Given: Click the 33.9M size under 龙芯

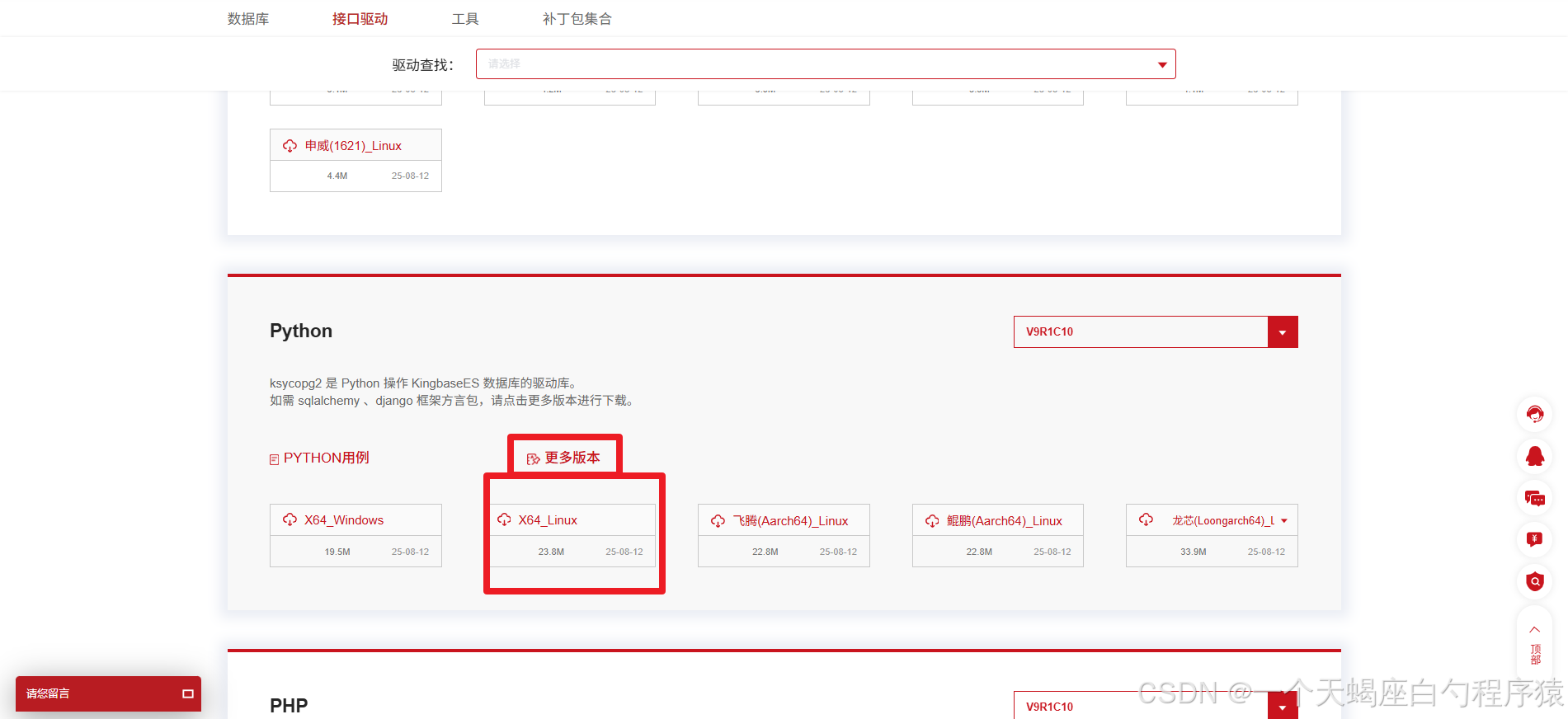Looking at the screenshot, I should point(1193,552).
